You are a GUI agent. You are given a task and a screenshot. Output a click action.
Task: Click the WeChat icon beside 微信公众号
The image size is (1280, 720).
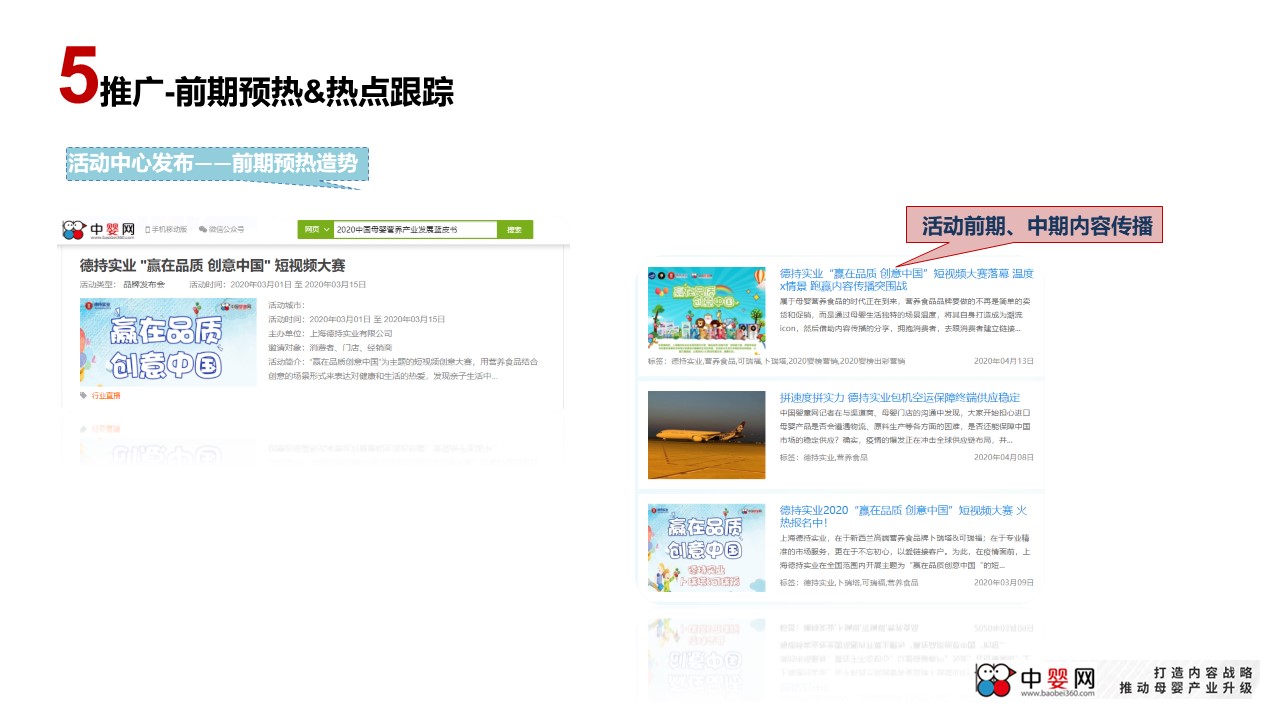click(x=203, y=229)
